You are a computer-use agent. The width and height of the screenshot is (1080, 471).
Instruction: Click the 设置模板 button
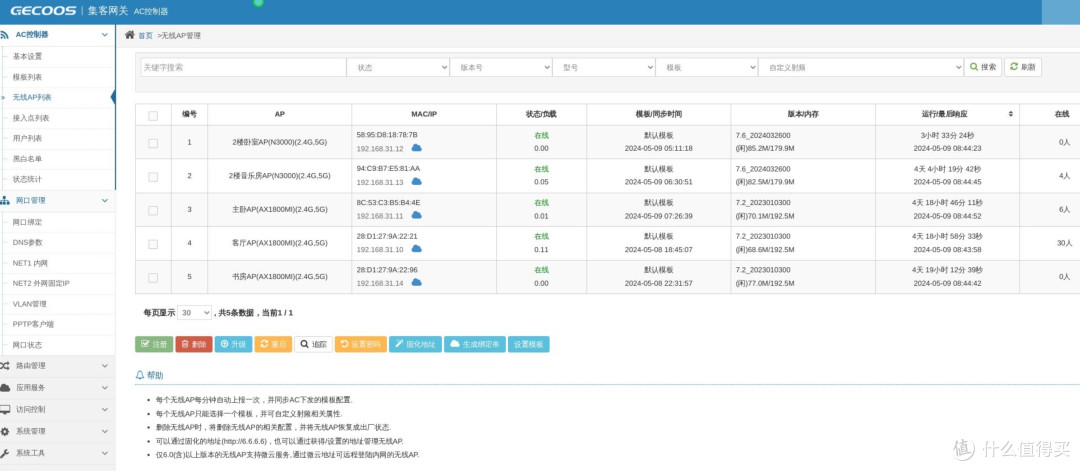[x=529, y=344]
